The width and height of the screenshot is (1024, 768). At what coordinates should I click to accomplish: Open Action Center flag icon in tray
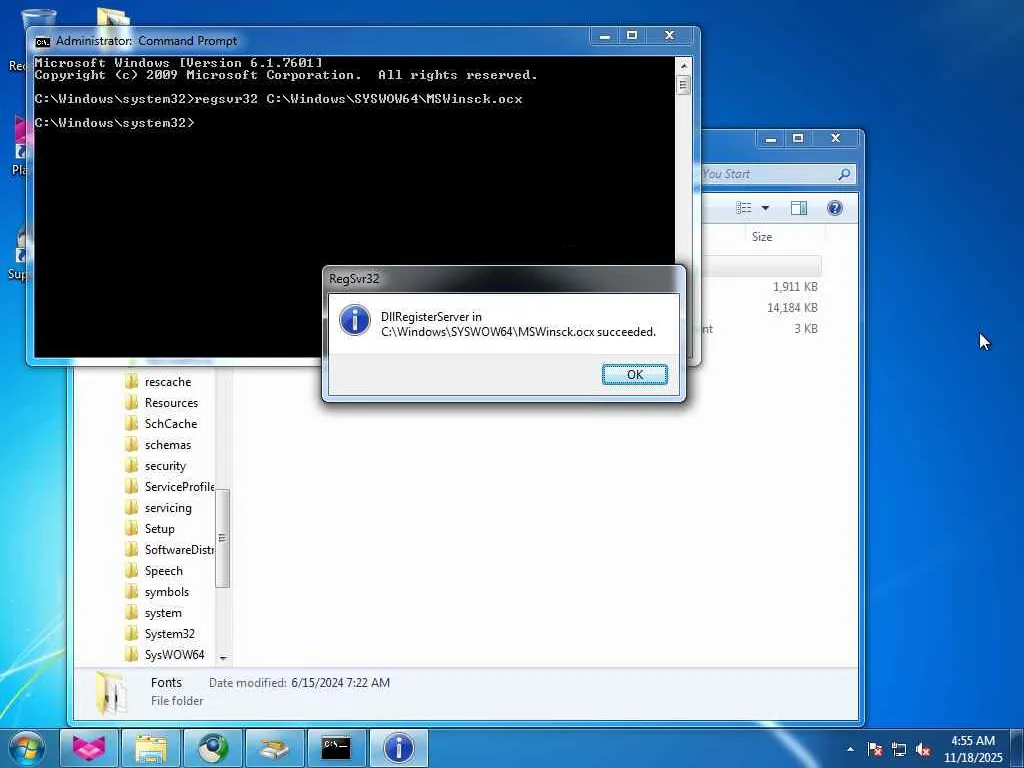tap(875, 749)
